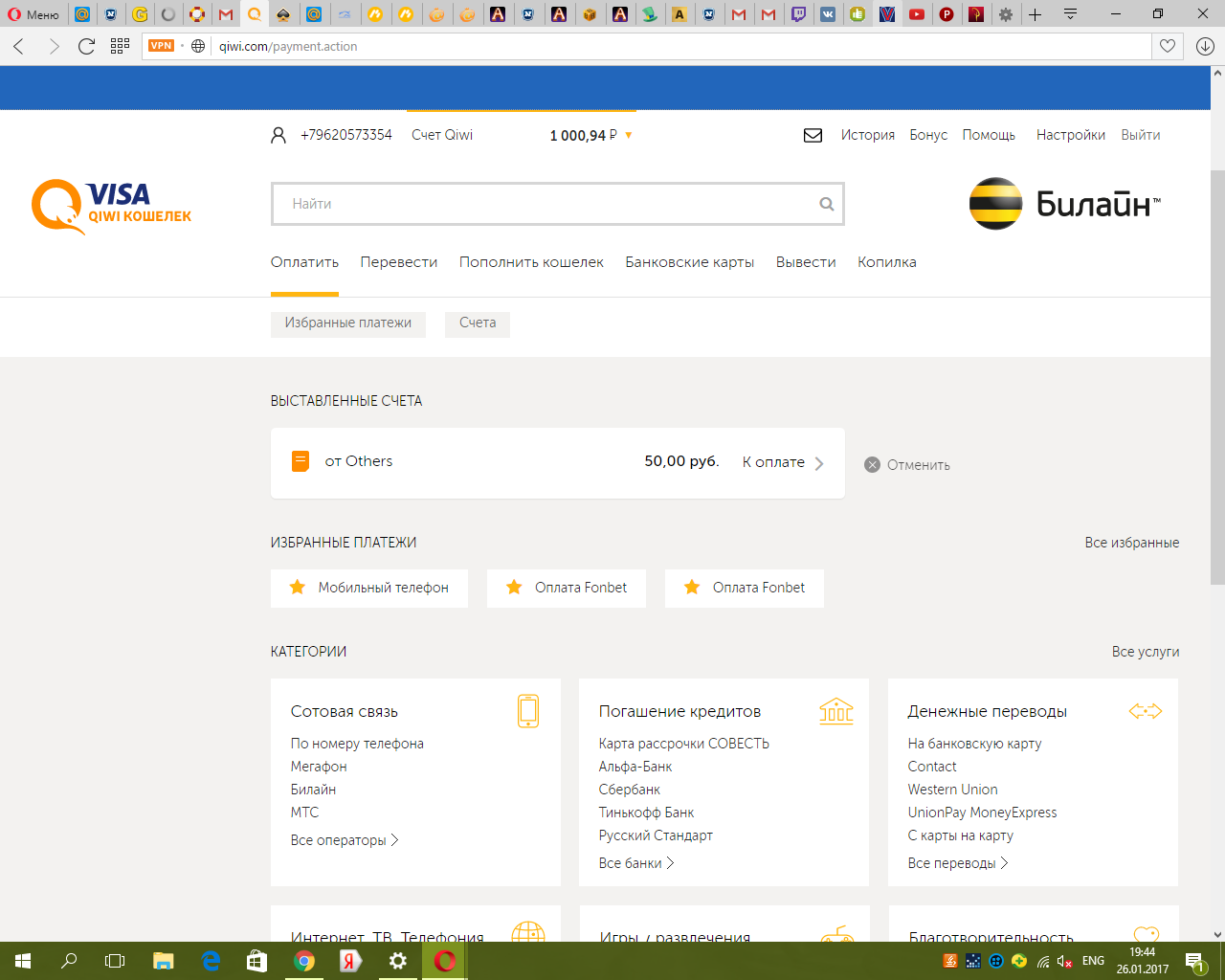This screenshot has height=980, width=1225.
Task: Pay the 50,00 руб invoice via К оплате
Action: [782, 462]
